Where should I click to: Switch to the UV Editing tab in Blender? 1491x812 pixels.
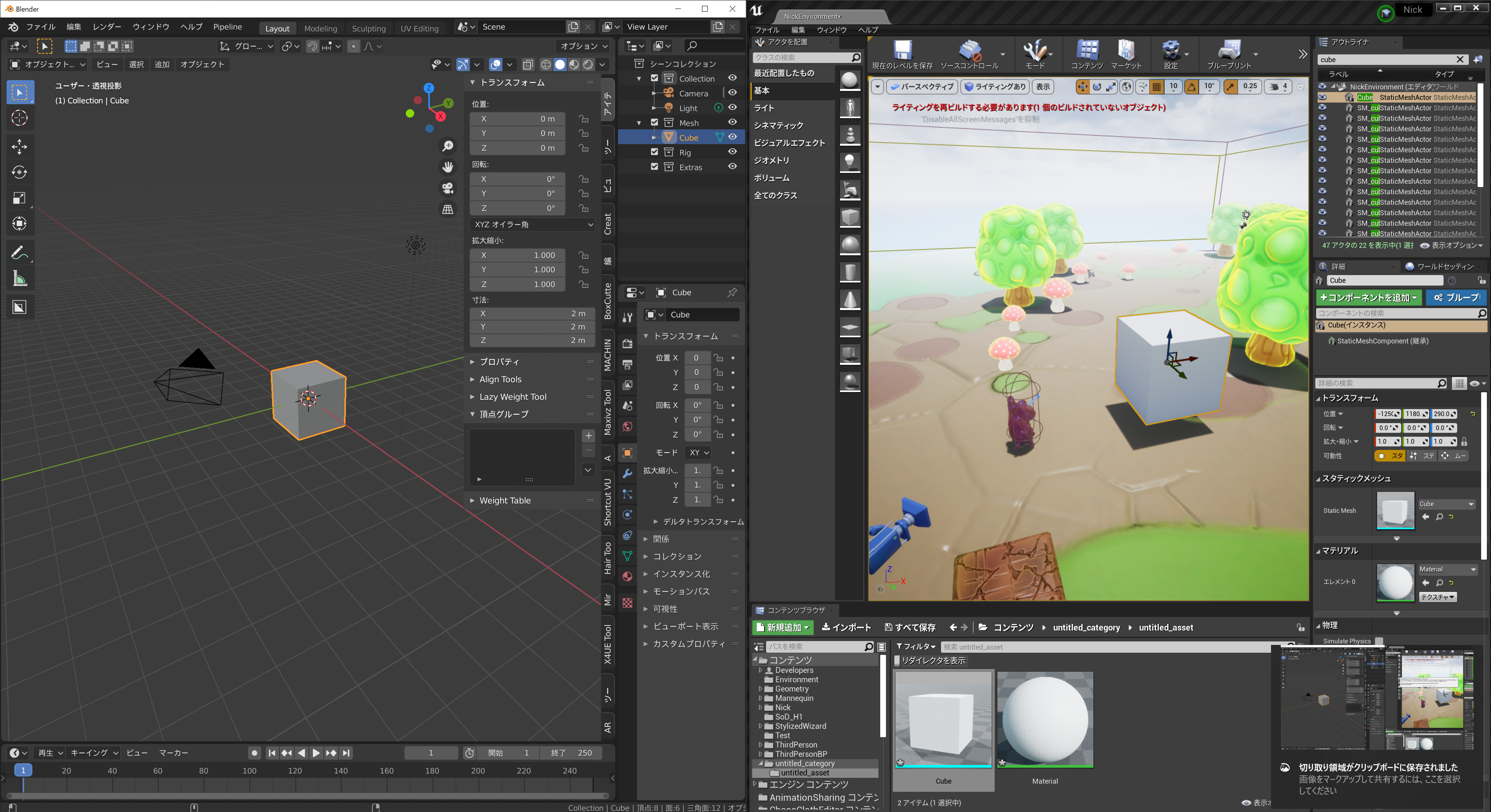click(420, 28)
